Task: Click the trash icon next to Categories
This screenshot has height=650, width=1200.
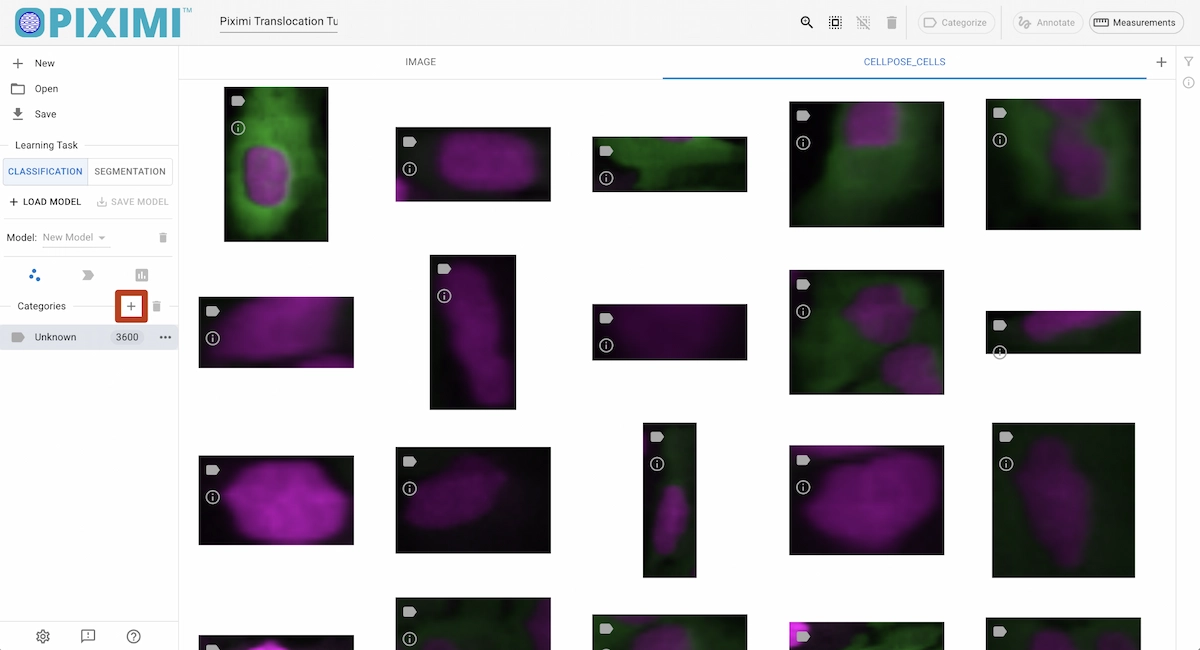Action: point(156,306)
